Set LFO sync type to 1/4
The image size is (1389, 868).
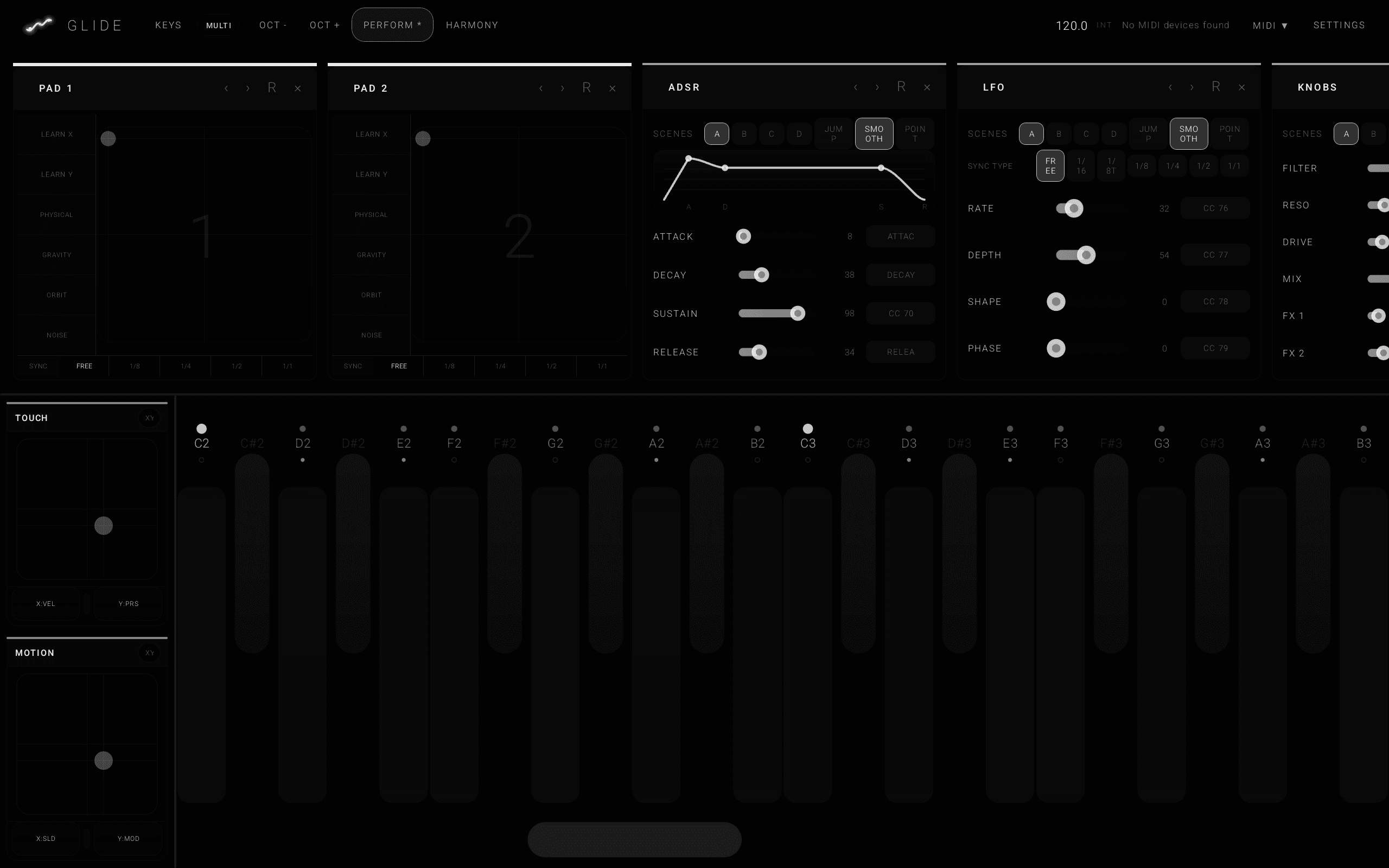[1173, 166]
